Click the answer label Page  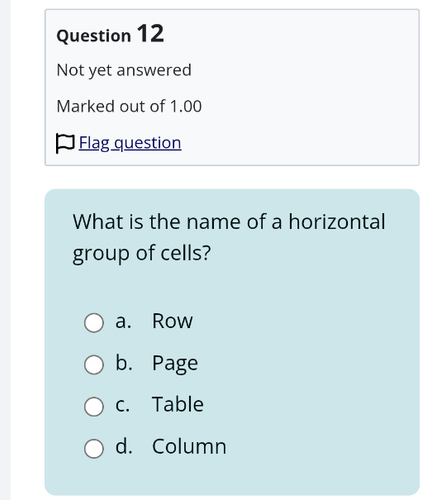(x=175, y=363)
